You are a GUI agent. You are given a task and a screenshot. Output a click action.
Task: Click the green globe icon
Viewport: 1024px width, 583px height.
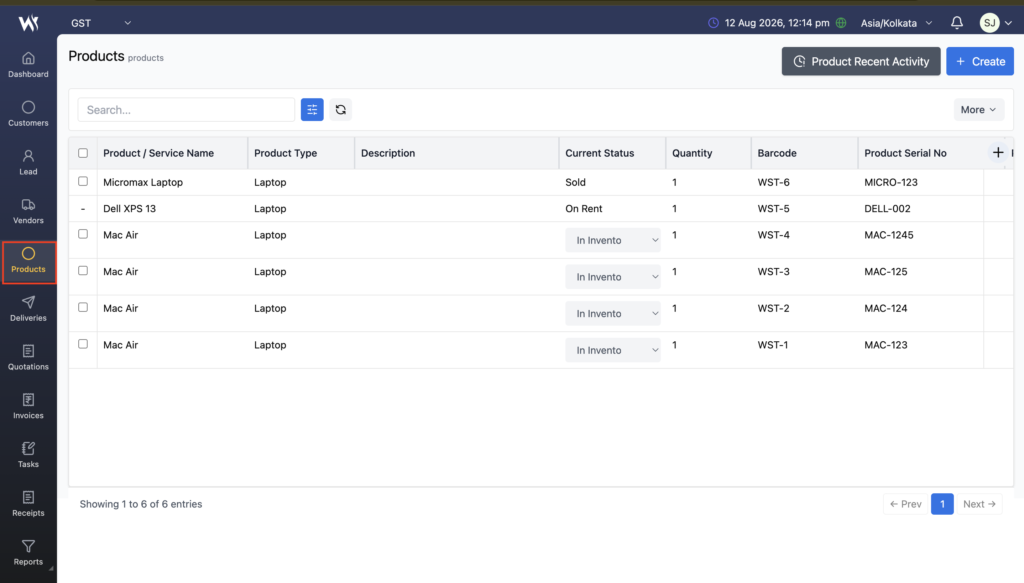tap(841, 23)
